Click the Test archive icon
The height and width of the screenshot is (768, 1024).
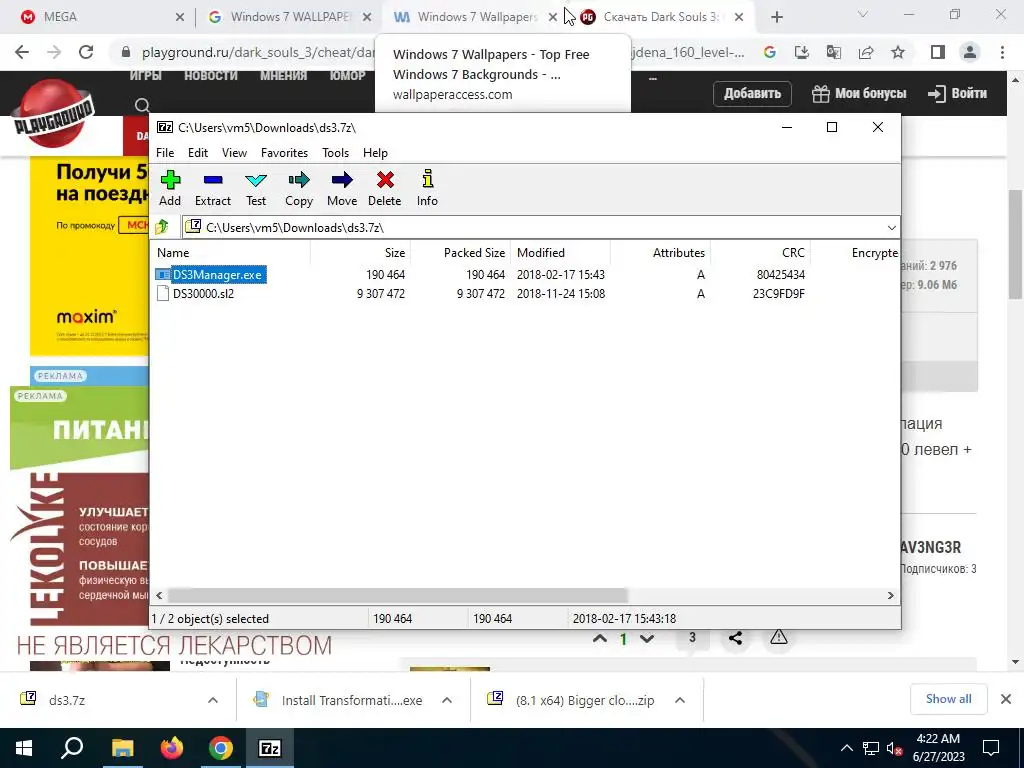click(x=256, y=188)
